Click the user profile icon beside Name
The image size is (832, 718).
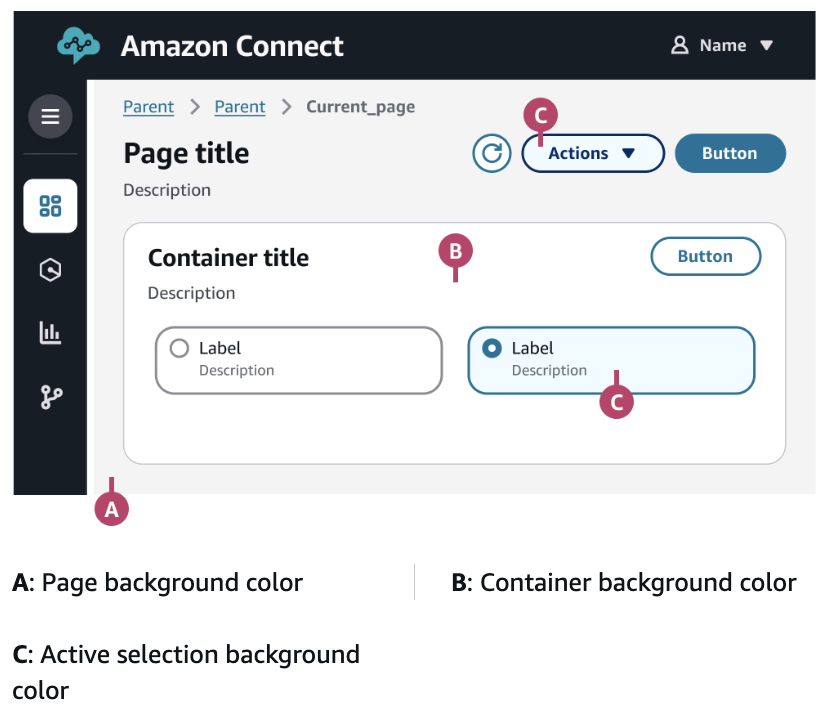click(x=680, y=45)
